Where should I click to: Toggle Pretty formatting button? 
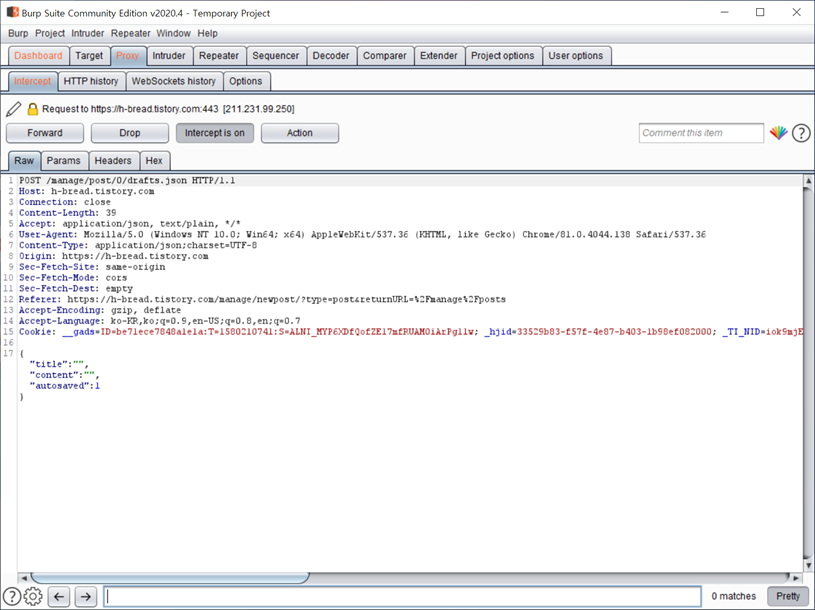coord(788,596)
